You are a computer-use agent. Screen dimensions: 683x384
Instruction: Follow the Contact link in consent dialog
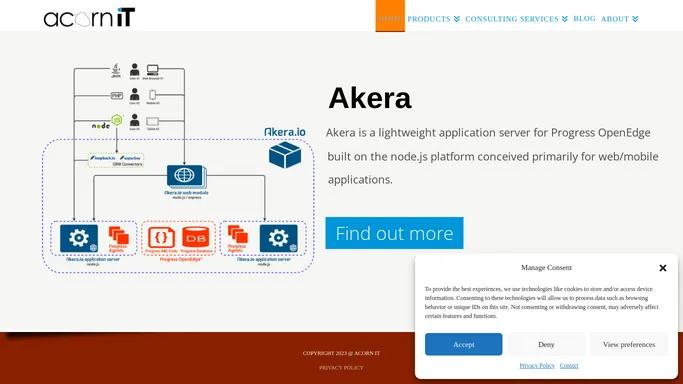569,366
